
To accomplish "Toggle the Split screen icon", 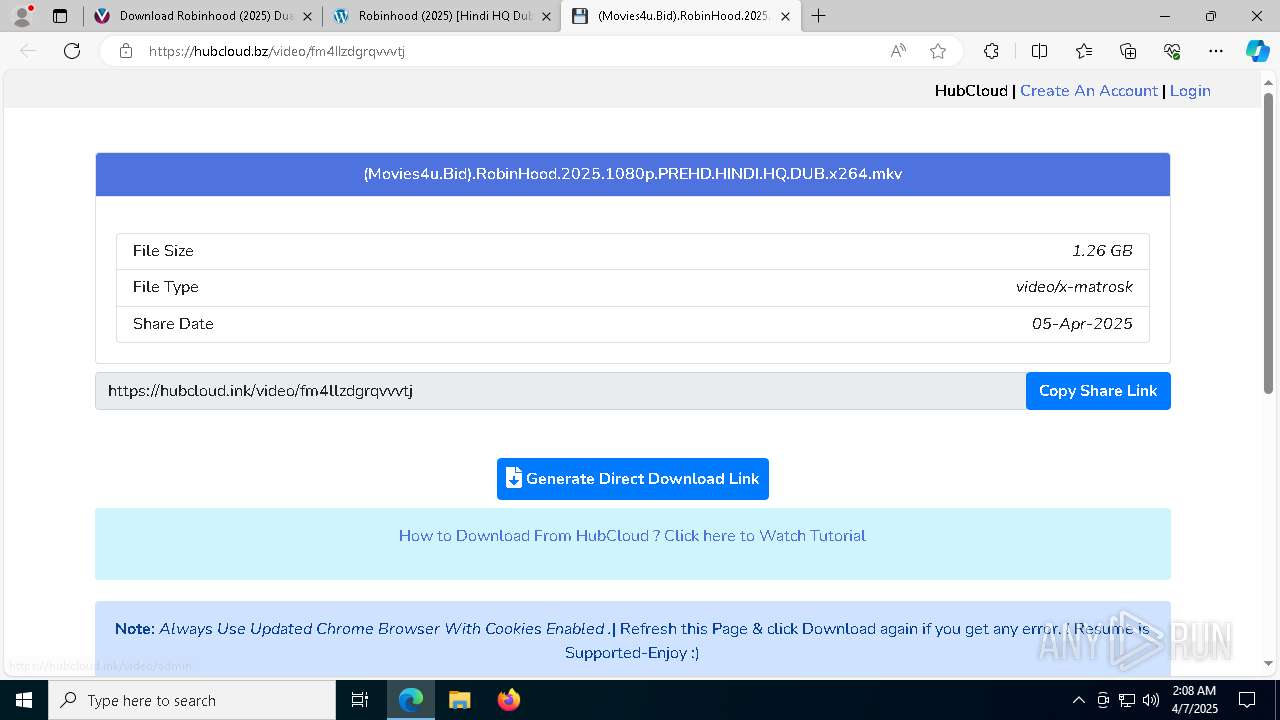I will coord(1039,51).
